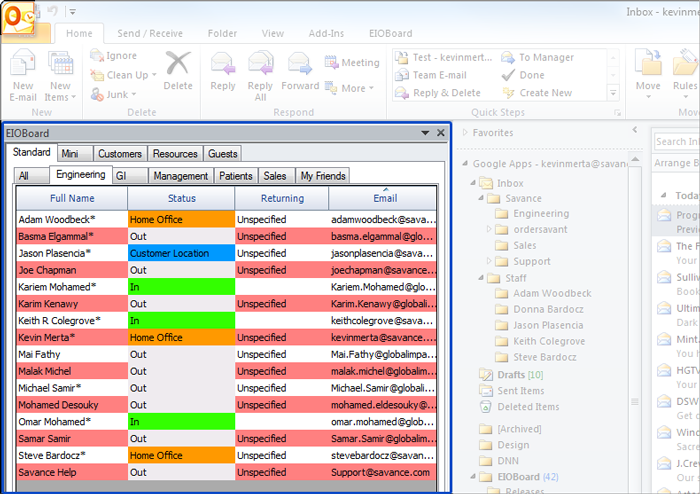Open the EIOBoard ribbon tab
The height and width of the screenshot is (494, 700).
click(x=391, y=33)
